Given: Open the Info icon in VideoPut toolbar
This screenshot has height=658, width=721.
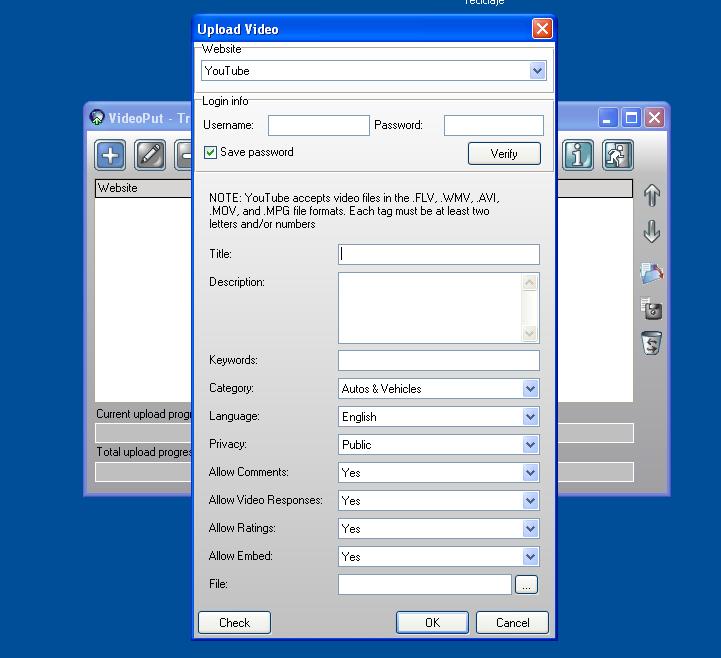Looking at the screenshot, I should pyautogui.click(x=578, y=155).
